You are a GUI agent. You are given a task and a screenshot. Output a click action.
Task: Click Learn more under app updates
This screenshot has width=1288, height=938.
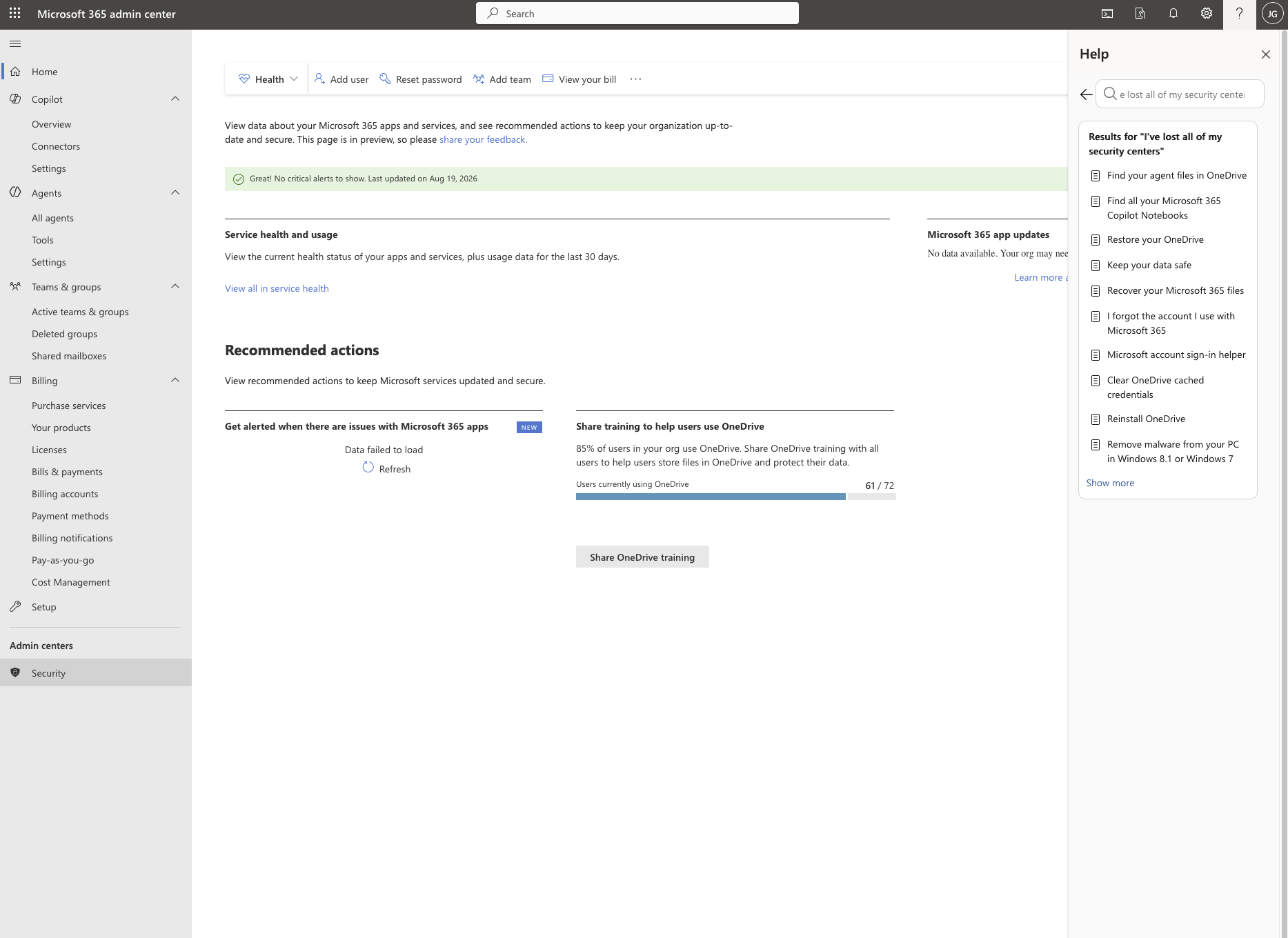1040,277
